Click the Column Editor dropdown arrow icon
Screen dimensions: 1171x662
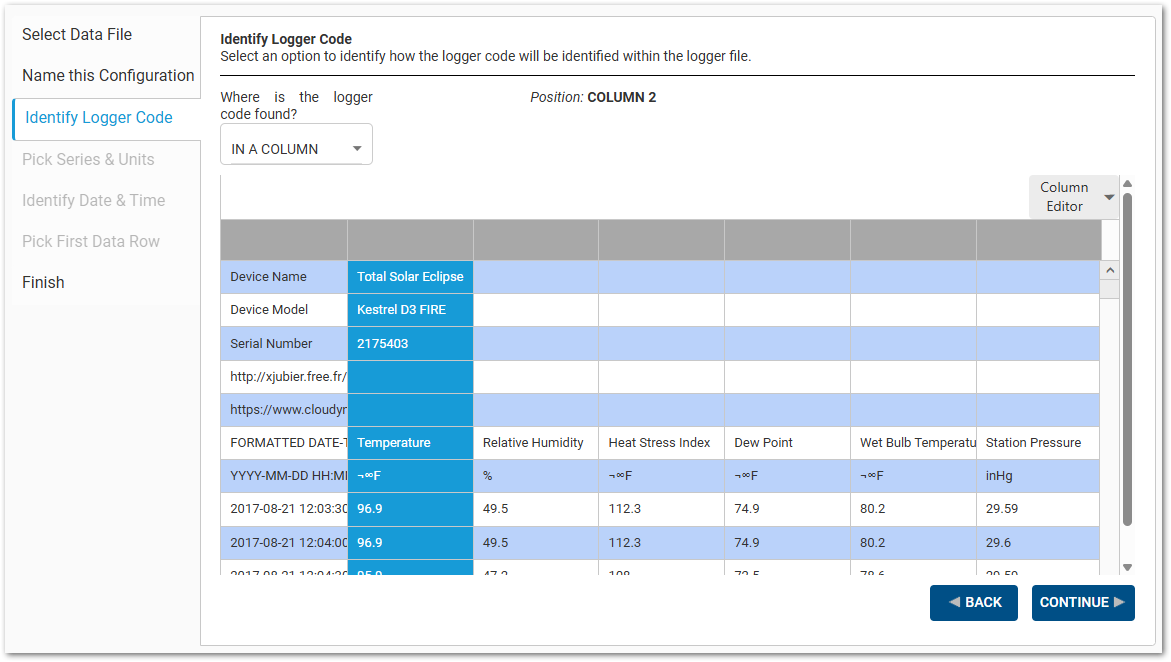[1109, 196]
